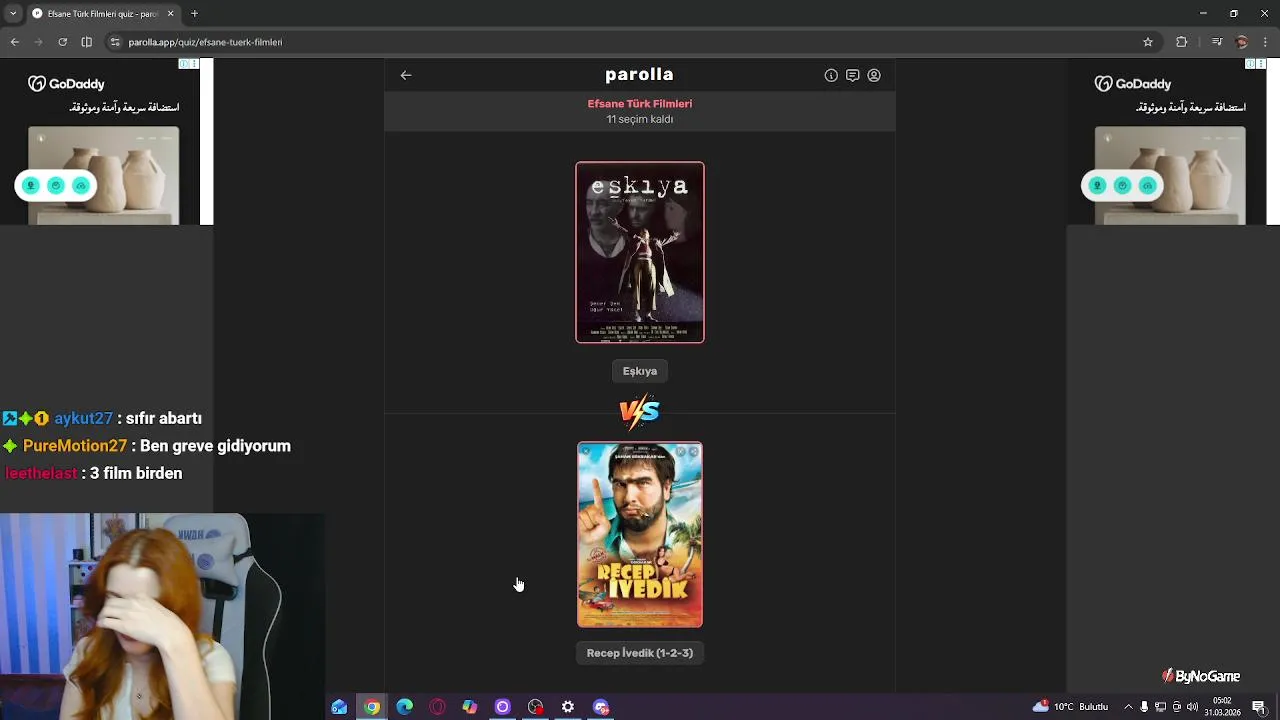The height and width of the screenshot is (720, 1280).
Task: Expand the system tray hidden icons chevron
Action: 1129,707
